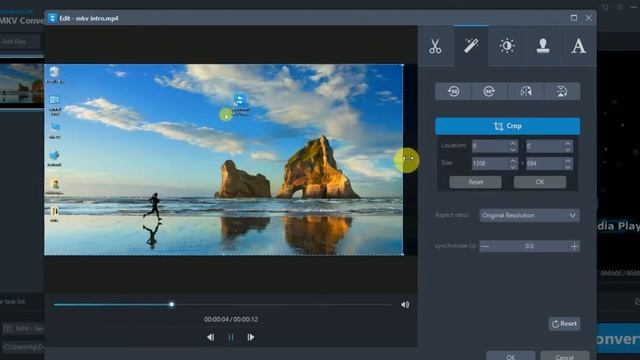Adjust crop height using its spinner arrows
Screen dimensions: 640x360
click(568, 164)
